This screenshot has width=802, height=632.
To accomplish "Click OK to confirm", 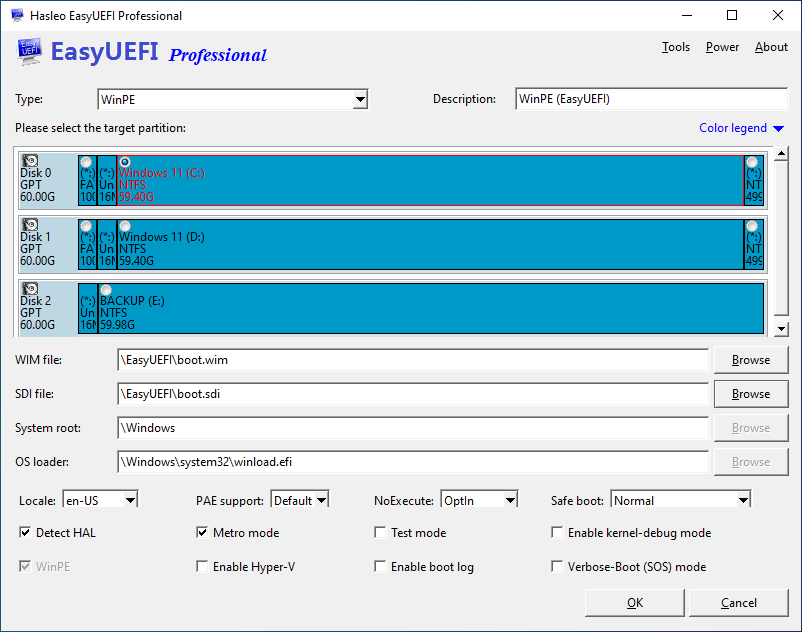I will click(635, 603).
